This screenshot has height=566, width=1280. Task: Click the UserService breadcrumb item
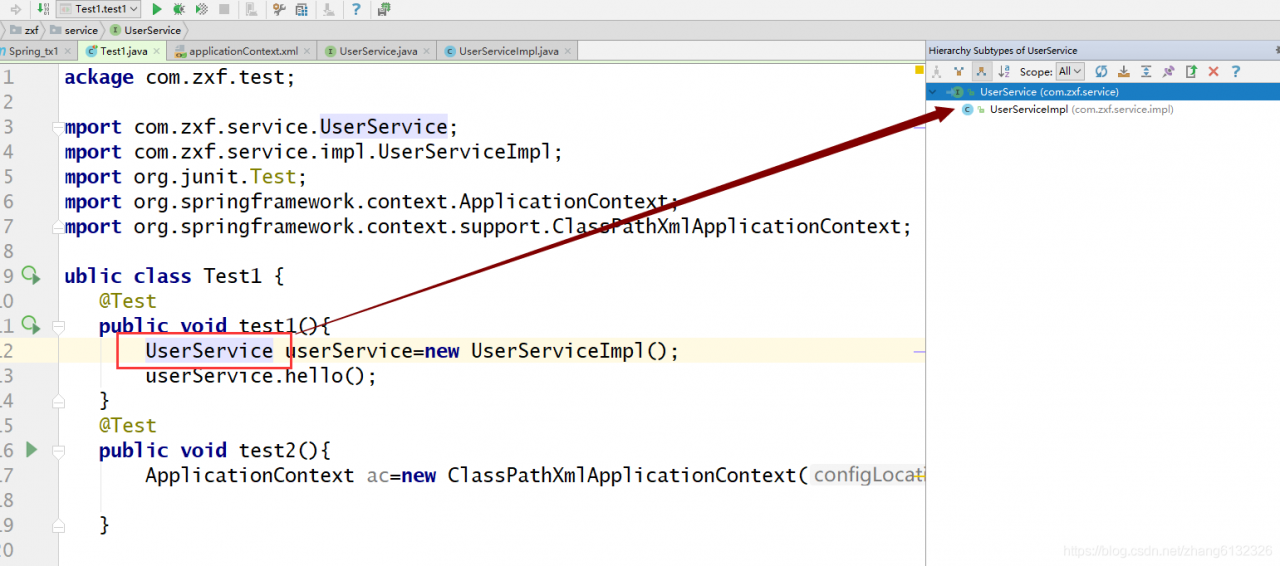(146, 30)
